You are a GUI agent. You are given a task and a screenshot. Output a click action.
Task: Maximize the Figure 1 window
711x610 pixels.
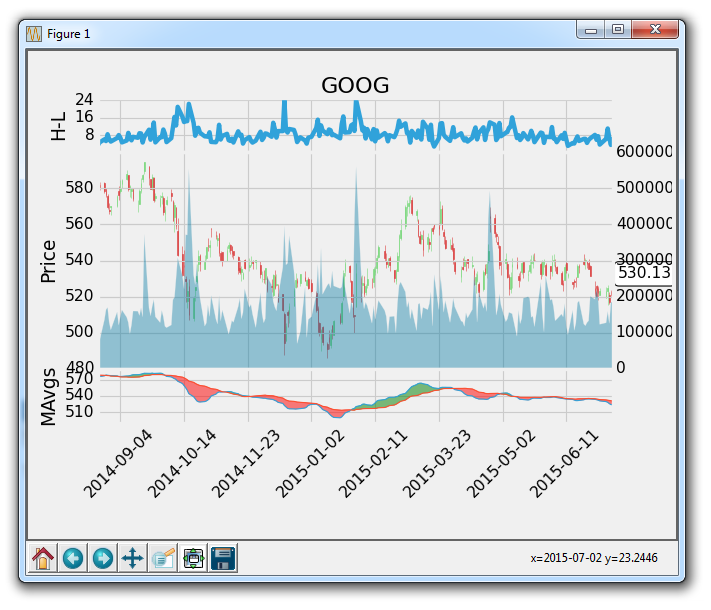pos(618,31)
